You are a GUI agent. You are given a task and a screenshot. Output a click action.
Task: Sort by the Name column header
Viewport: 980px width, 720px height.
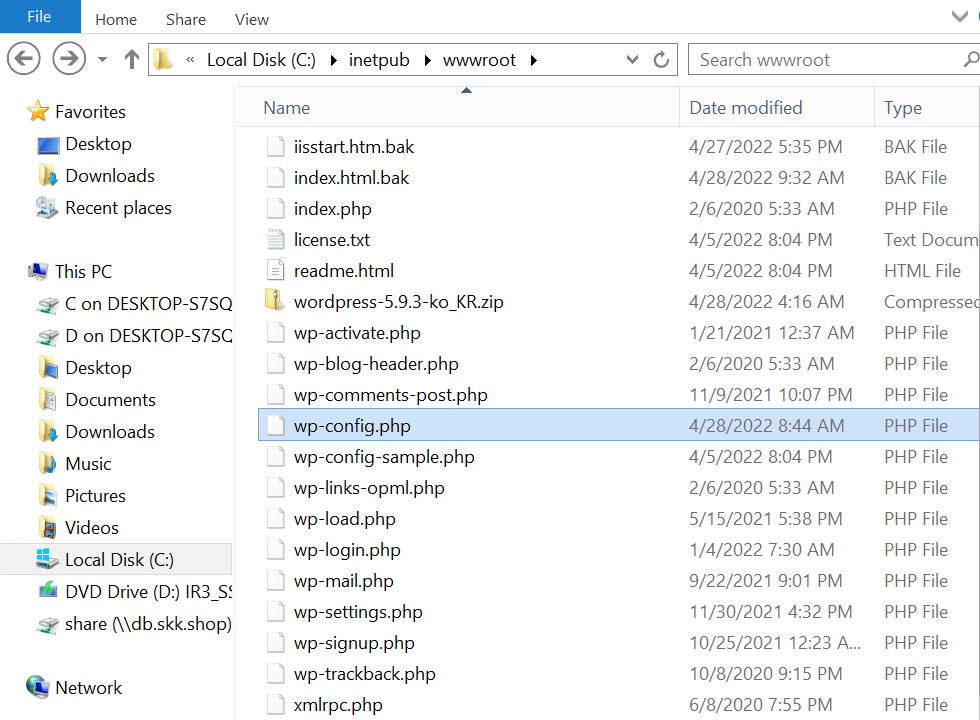tap(458, 108)
